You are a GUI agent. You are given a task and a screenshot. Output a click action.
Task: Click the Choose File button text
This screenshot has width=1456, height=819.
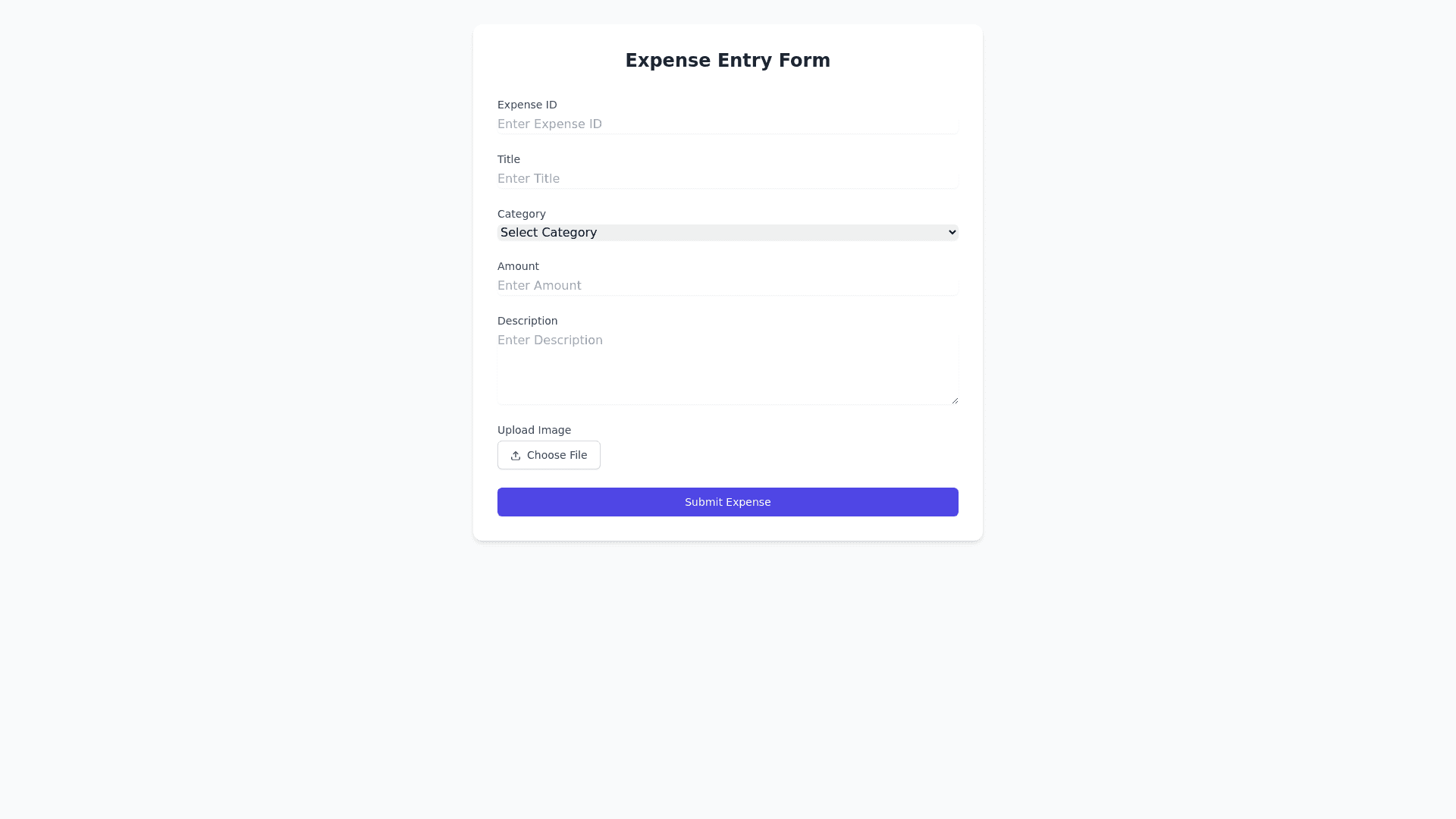557,455
